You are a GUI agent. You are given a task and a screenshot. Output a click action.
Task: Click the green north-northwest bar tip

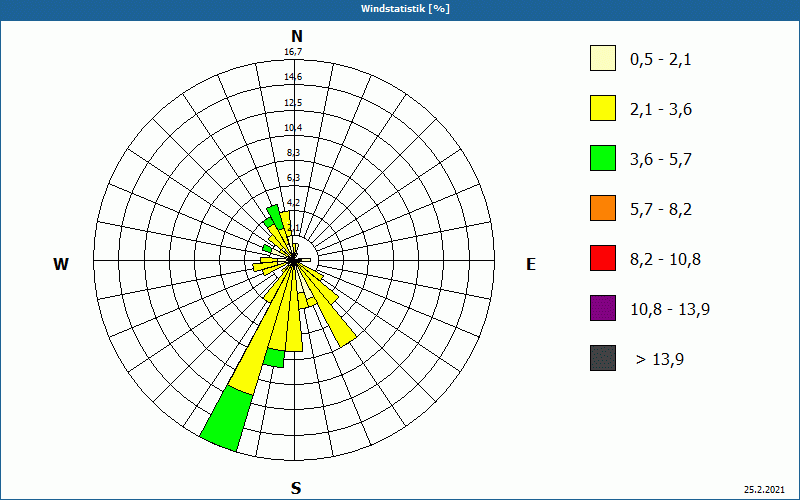pyautogui.click(x=275, y=216)
